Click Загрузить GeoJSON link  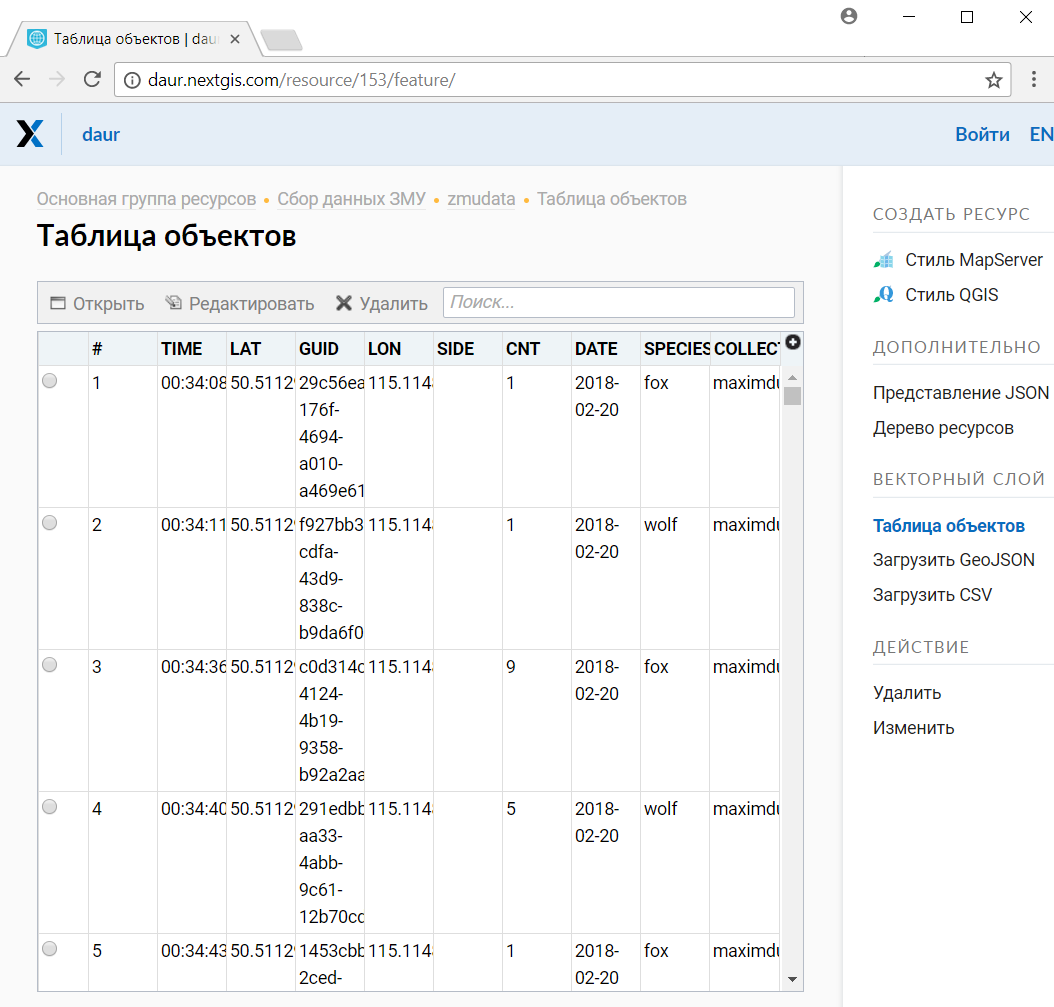[953, 560]
